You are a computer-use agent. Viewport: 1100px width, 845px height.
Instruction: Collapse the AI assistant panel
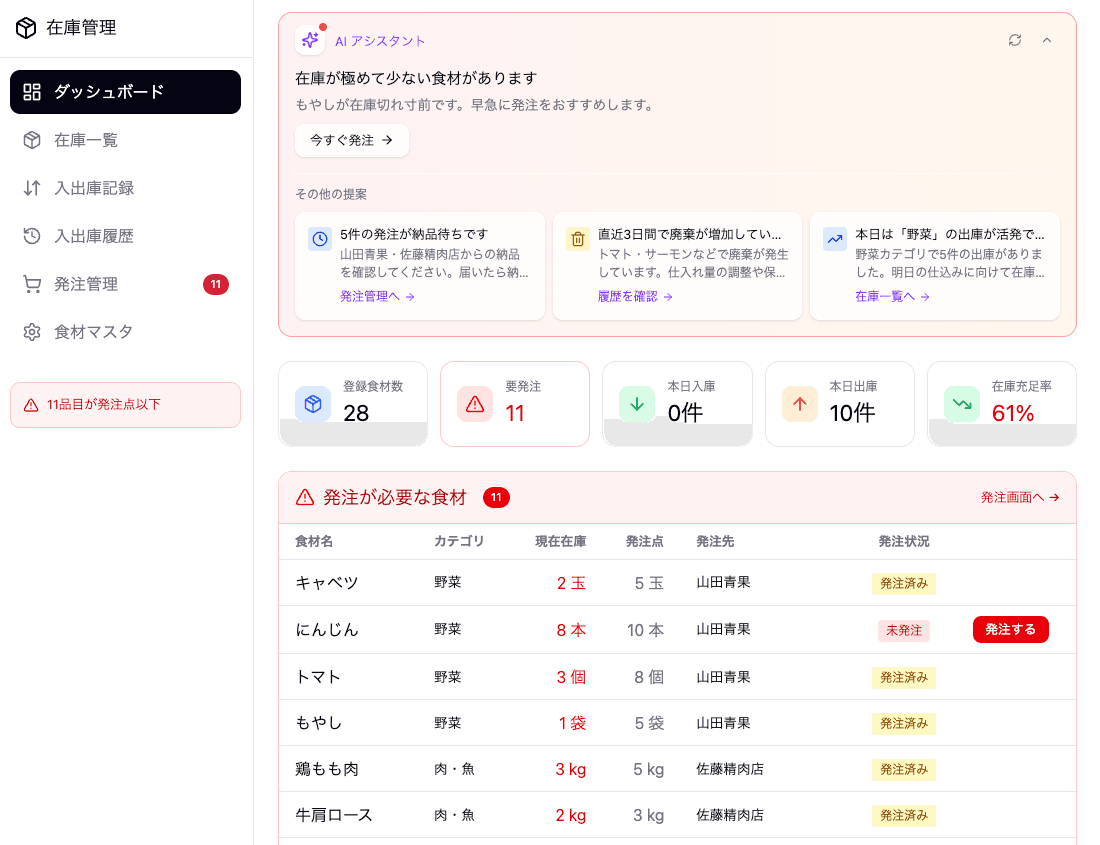(1047, 40)
